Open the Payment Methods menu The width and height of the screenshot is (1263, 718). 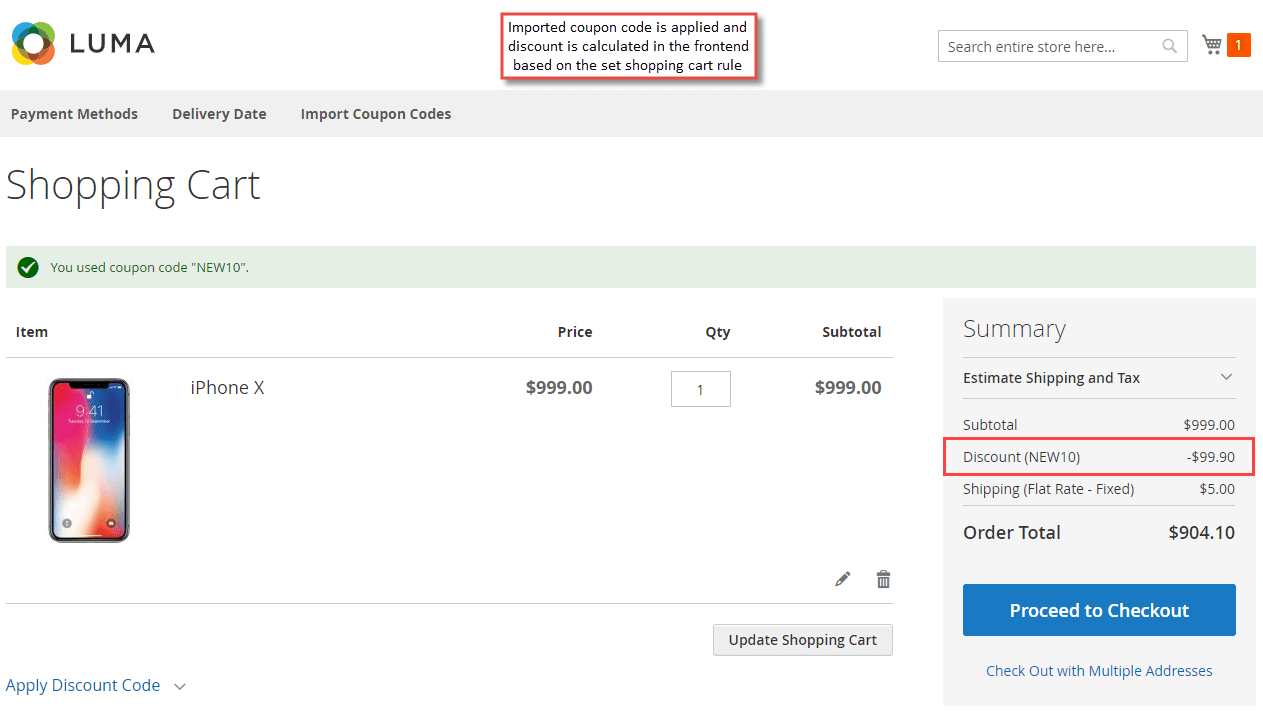74,114
